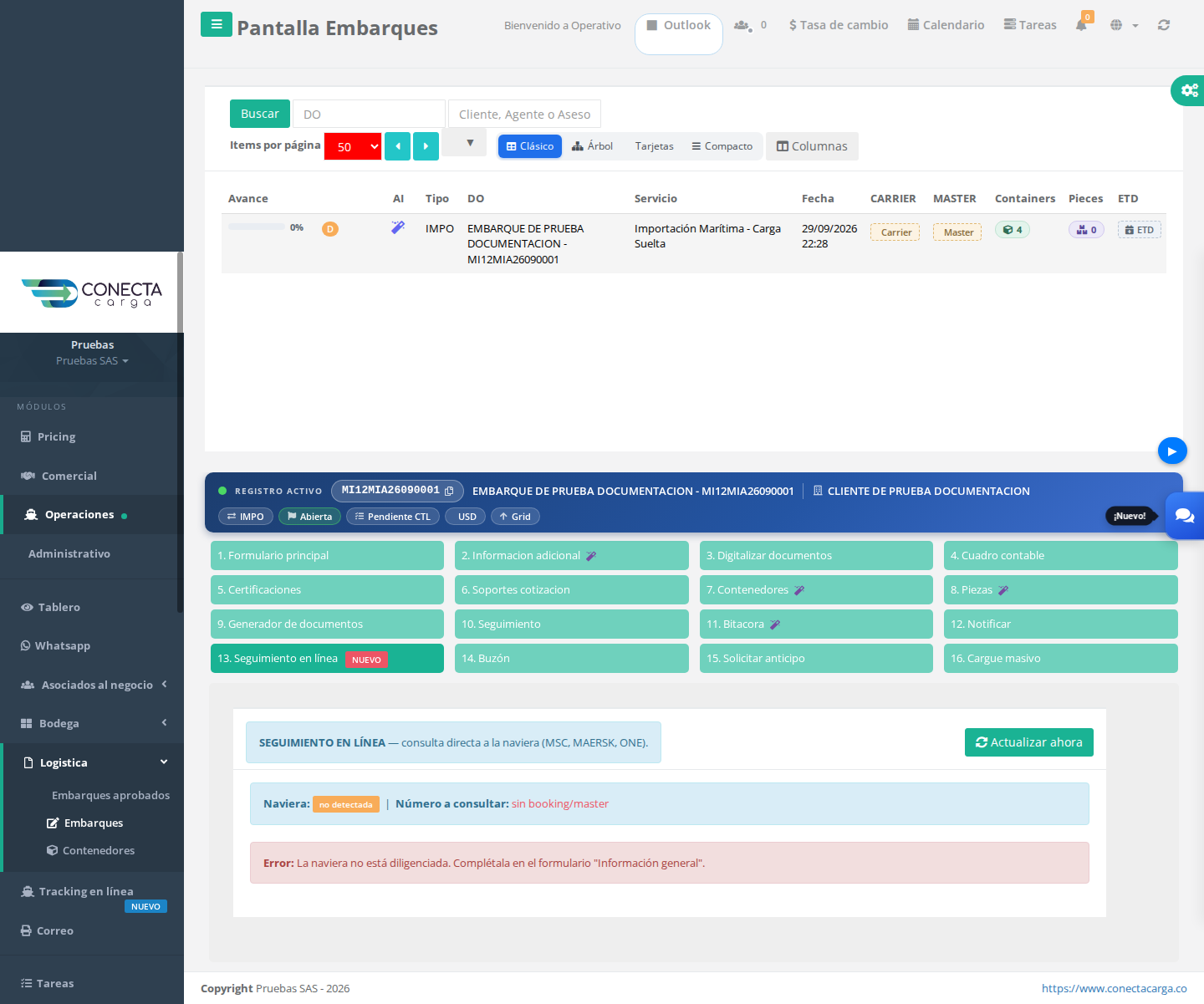Open the Pieces badge showing 0
Screen dimensions: 1204x1004
1086,230
